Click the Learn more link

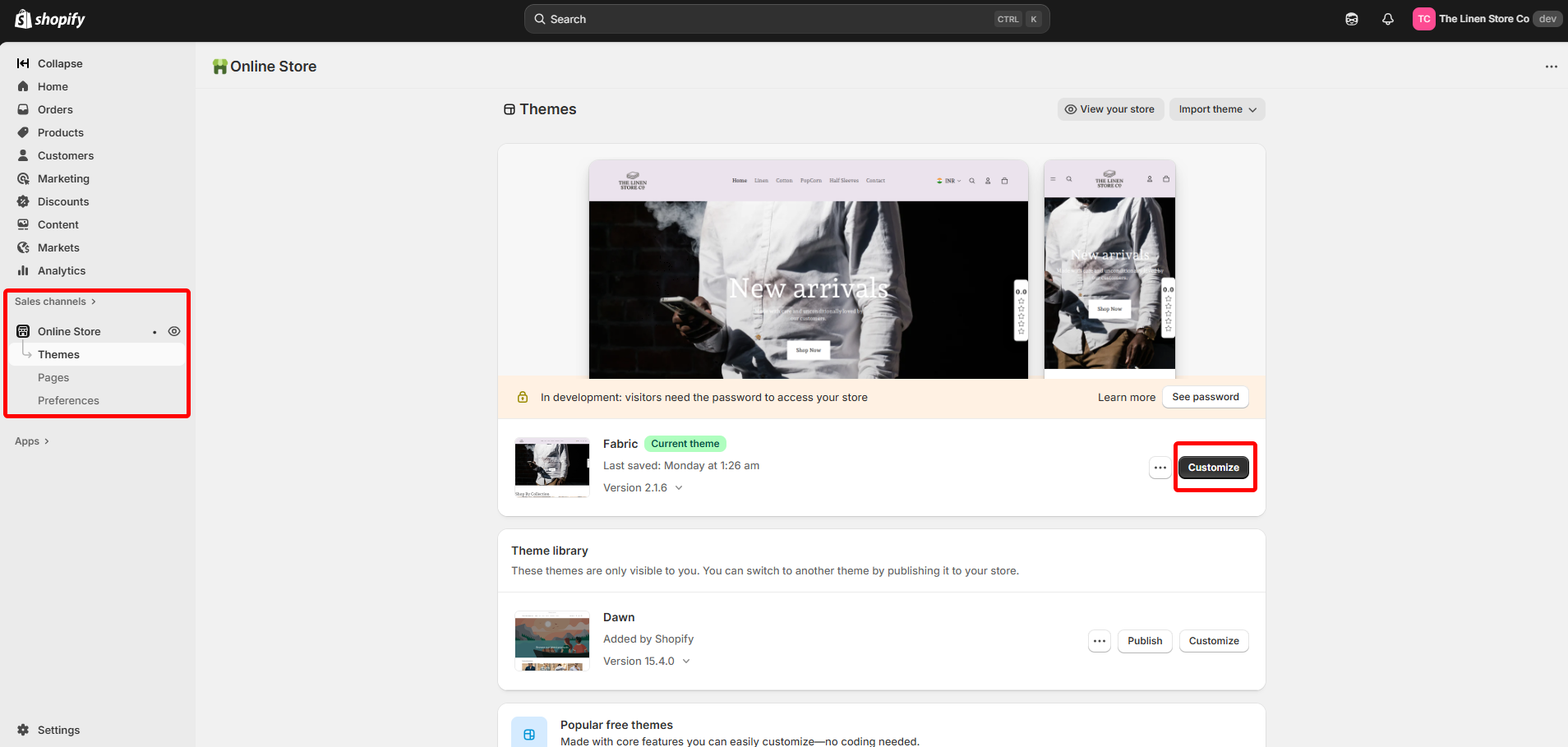[x=1126, y=397]
